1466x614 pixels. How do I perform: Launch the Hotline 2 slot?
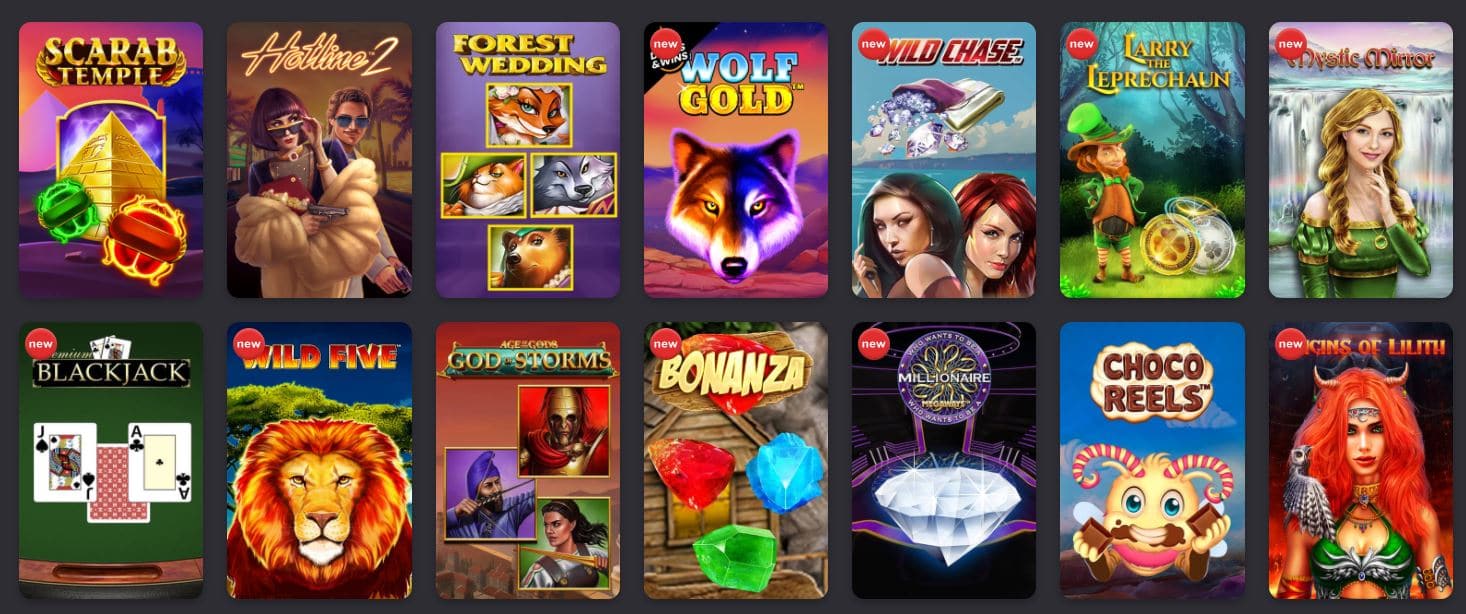(x=319, y=160)
